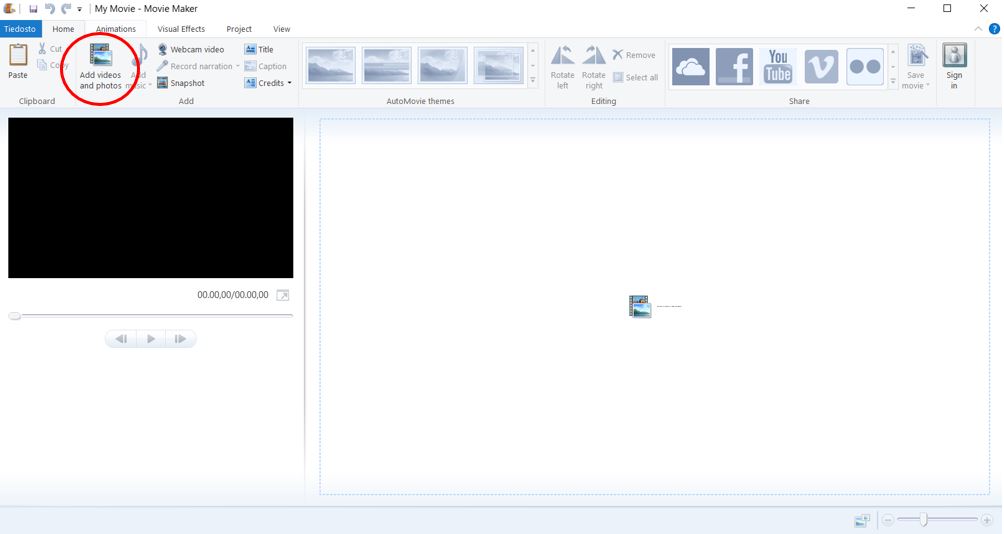The height and width of the screenshot is (534, 1004).
Task: Step to the next frame
Action: [x=180, y=339]
